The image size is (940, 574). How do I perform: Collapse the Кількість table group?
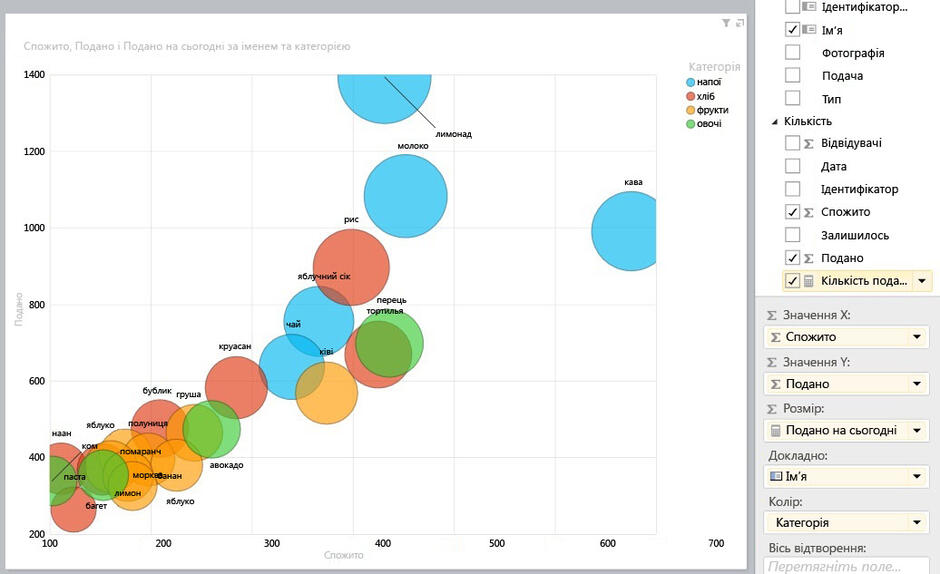pyautogui.click(x=775, y=122)
